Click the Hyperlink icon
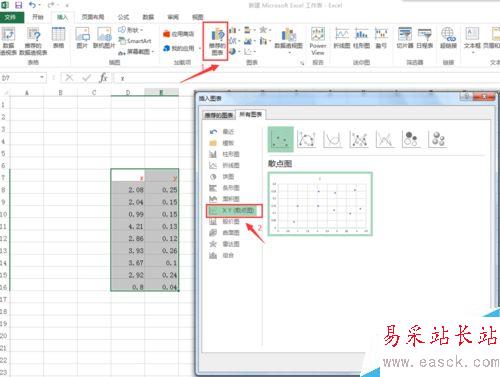 (x=448, y=38)
